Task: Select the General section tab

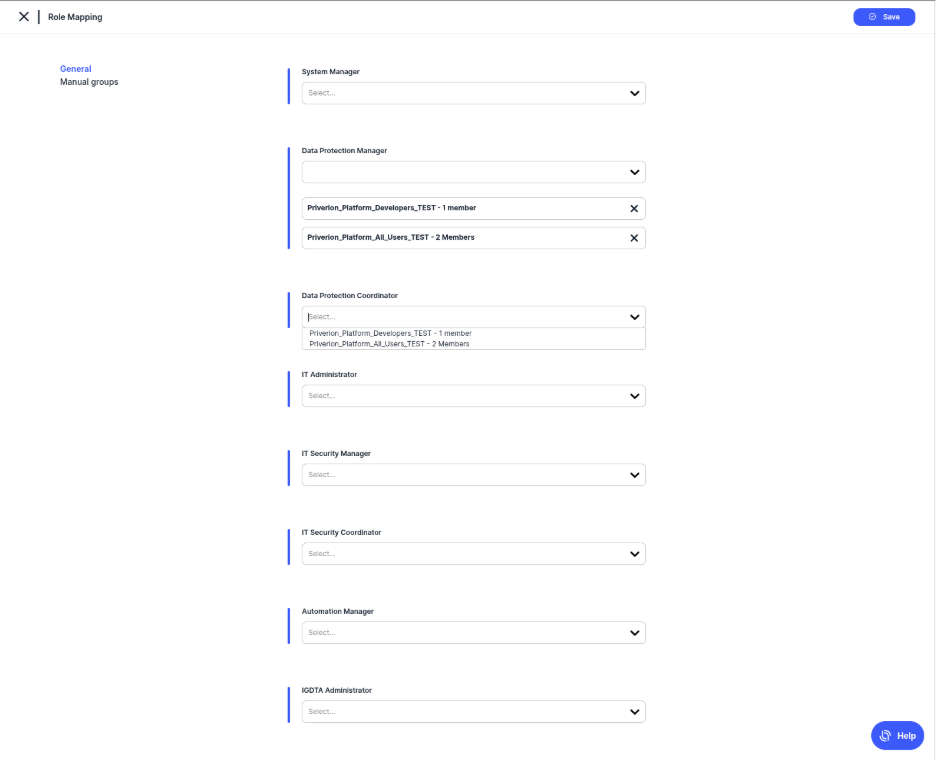Action: click(x=76, y=69)
